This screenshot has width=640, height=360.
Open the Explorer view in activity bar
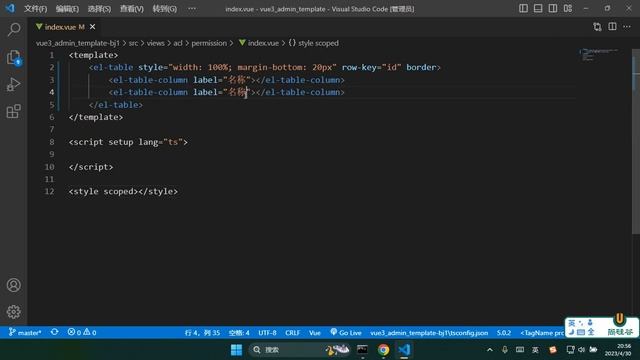tap(14, 57)
